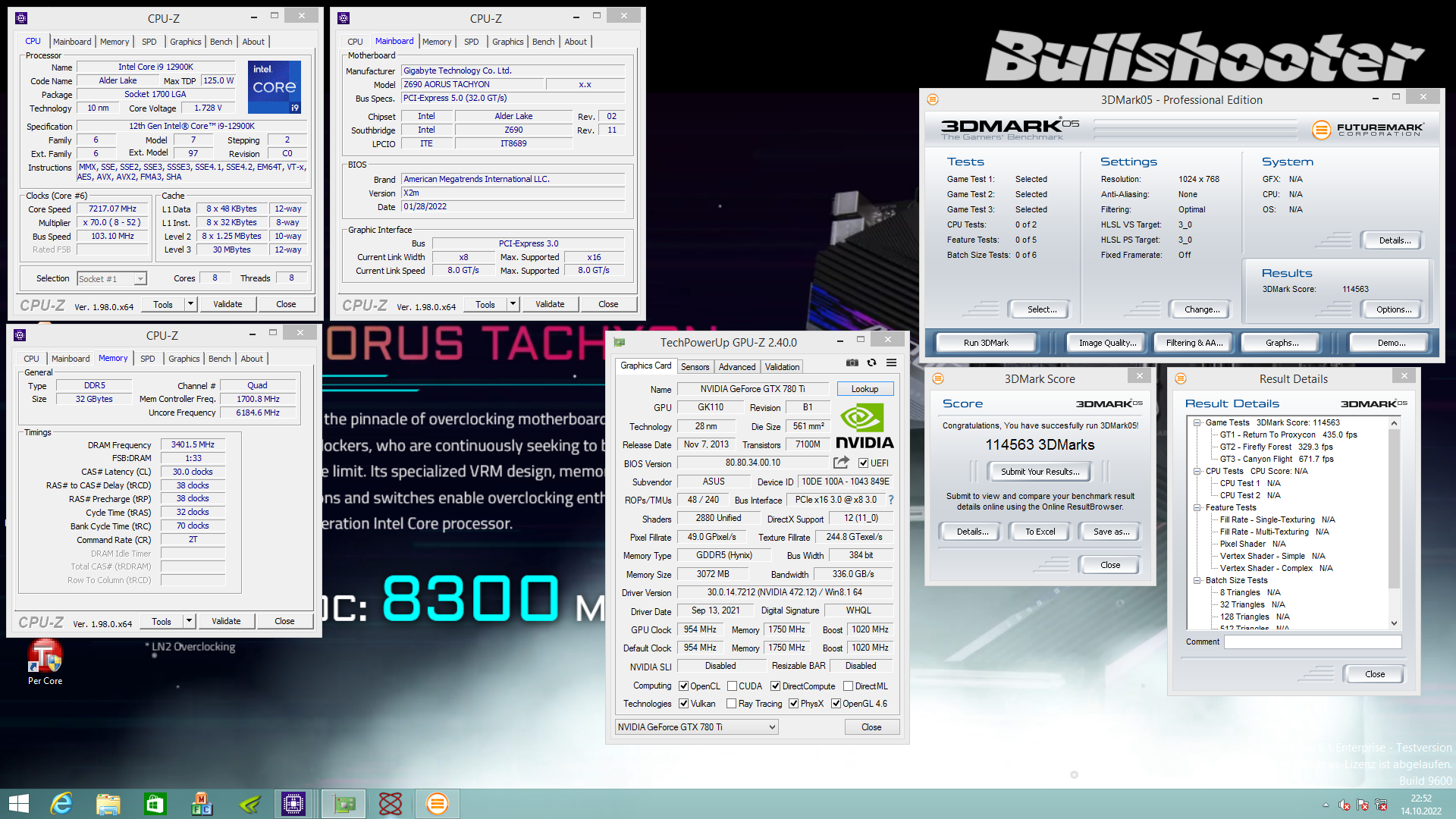This screenshot has height=819, width=1456.
Task: Open File Explorer from taskbar
Action: [x=108, y=804]
